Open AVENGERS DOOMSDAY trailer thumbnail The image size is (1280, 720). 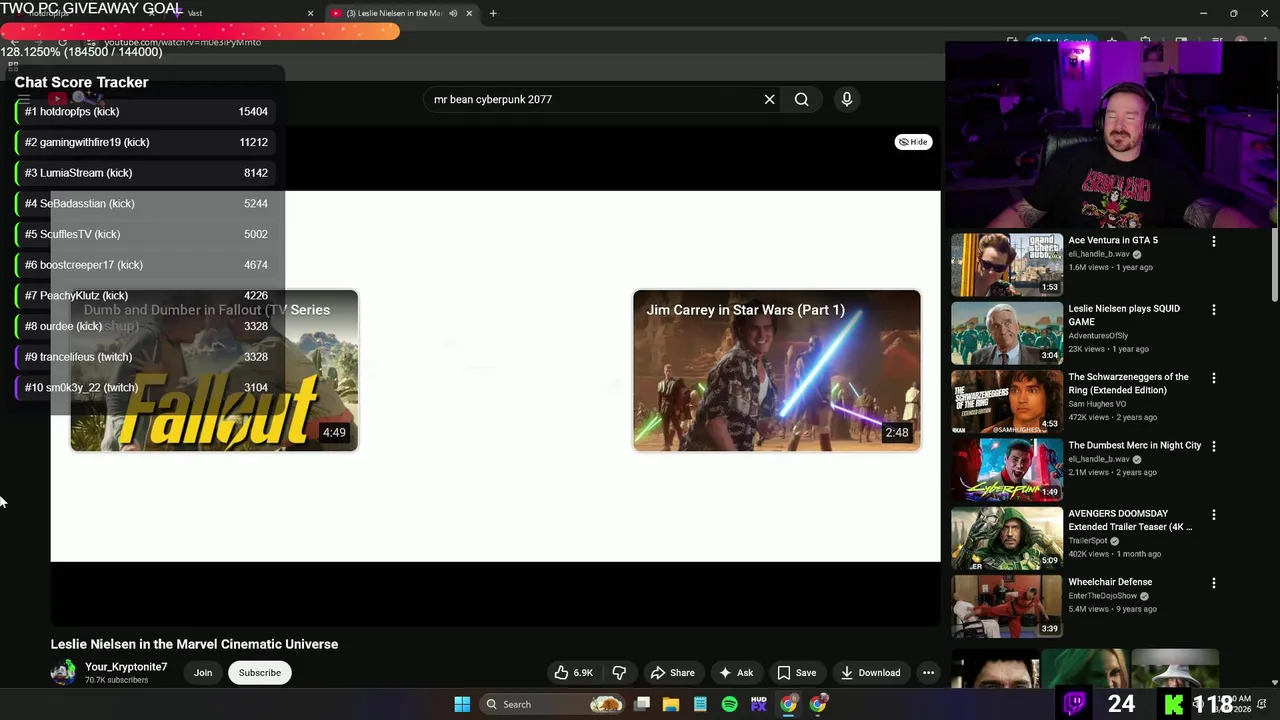coord(1007,538)
